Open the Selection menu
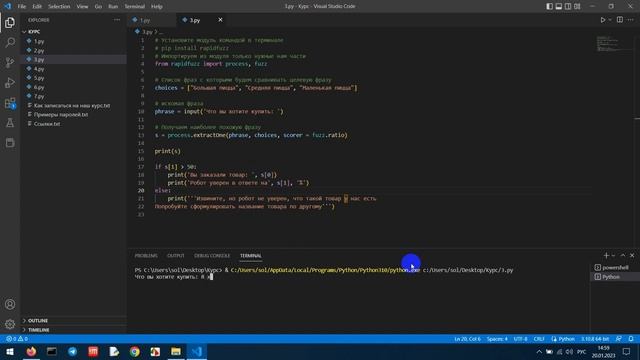Image resolution: width=640 pixels, height=360 pixels. (59, 6)
